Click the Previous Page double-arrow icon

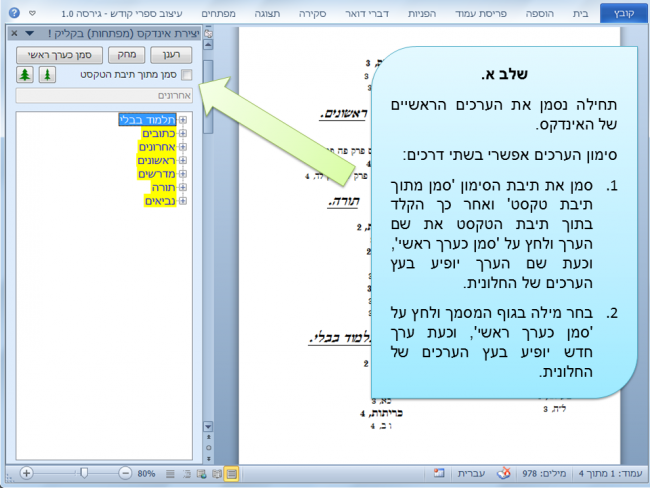[209, 437]
